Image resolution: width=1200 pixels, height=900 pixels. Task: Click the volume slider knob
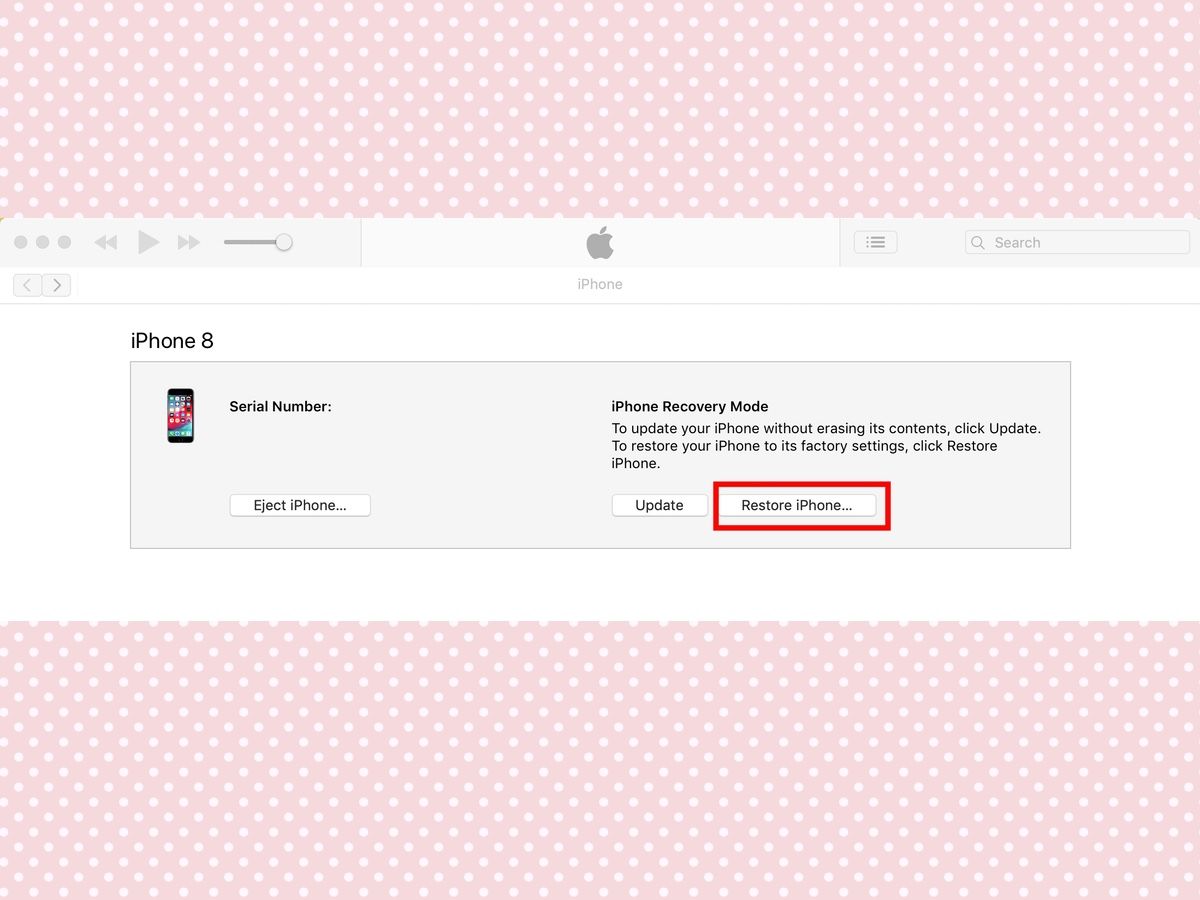(284, 241)
